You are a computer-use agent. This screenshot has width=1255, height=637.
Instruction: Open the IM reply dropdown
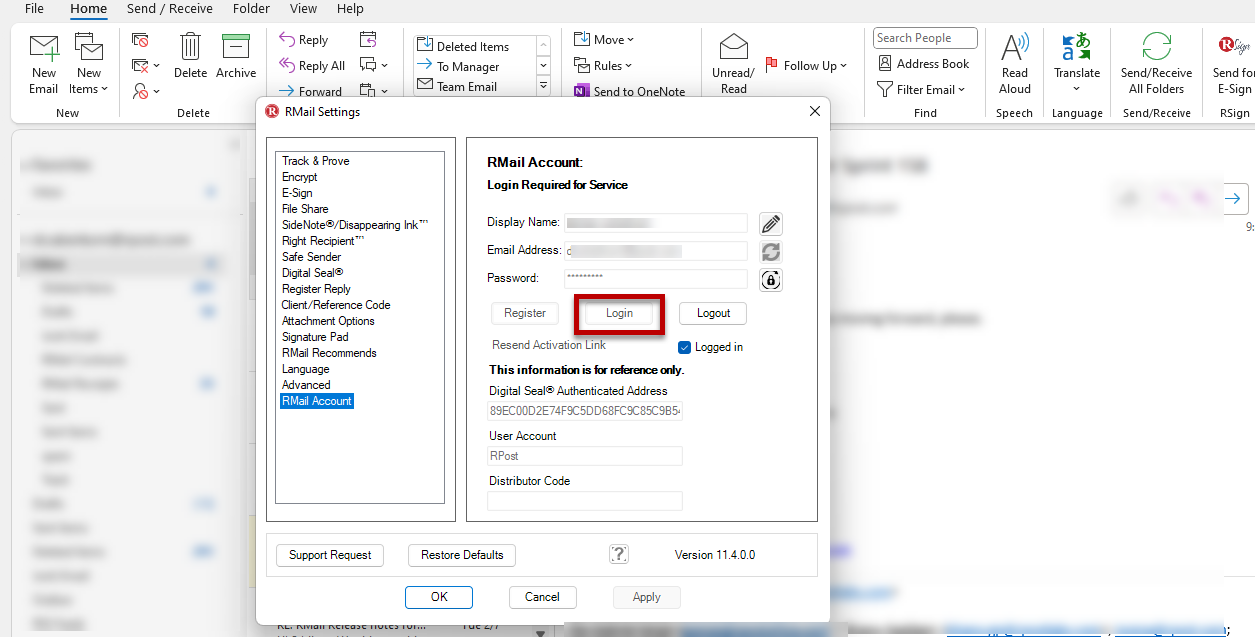373,66
